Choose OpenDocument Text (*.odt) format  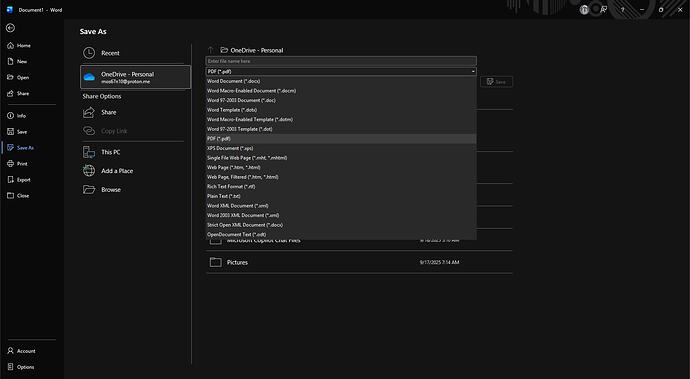341,235
